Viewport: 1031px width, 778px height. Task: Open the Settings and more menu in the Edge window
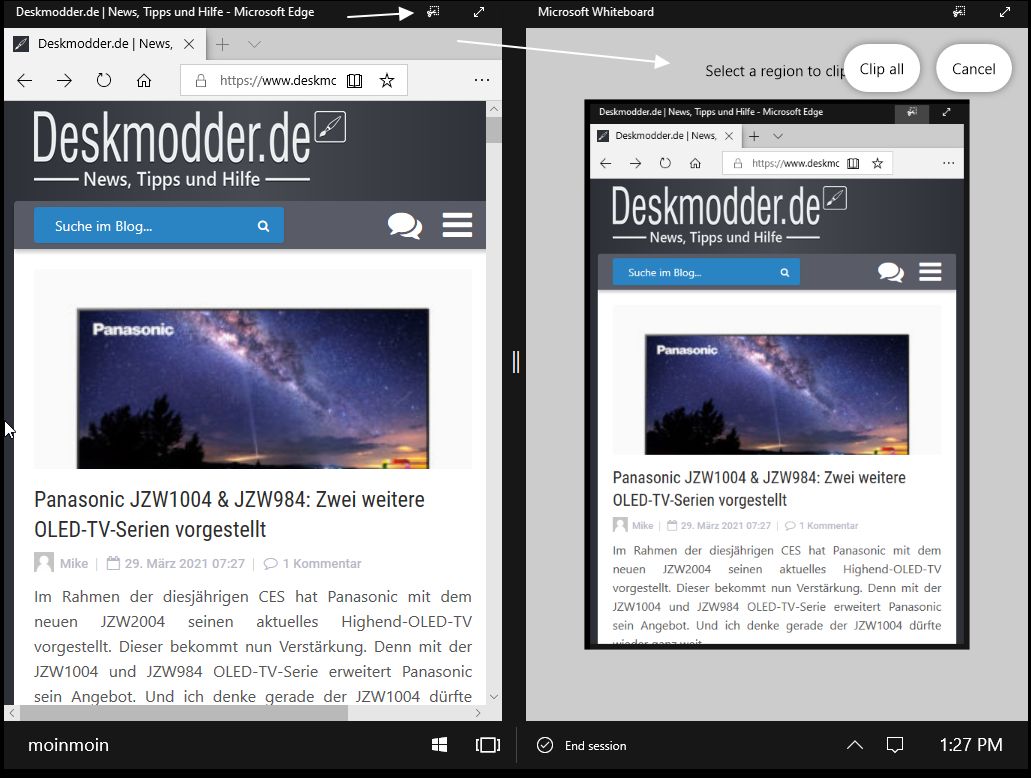pos(482,80)
